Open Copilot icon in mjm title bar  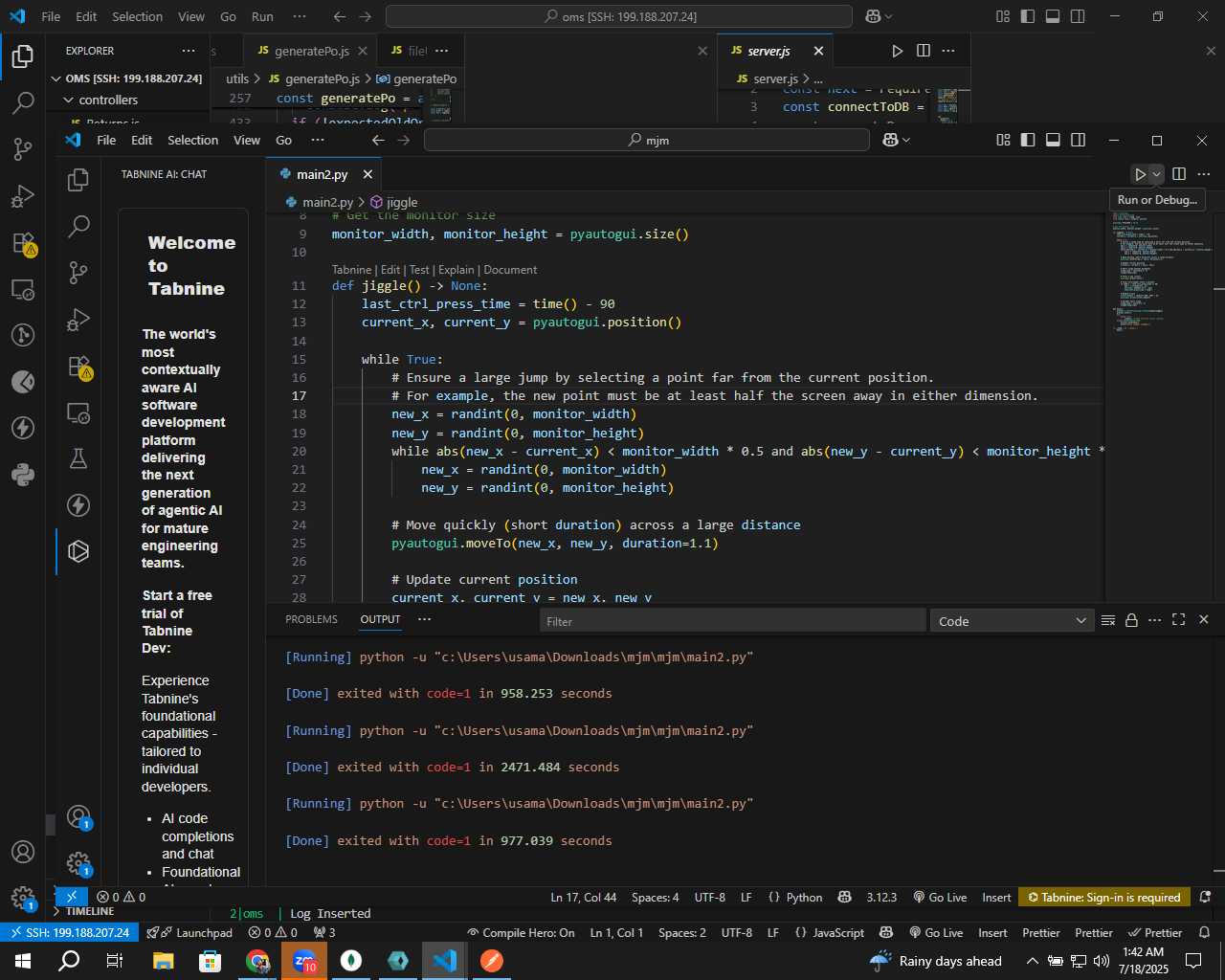coord(891,140)
